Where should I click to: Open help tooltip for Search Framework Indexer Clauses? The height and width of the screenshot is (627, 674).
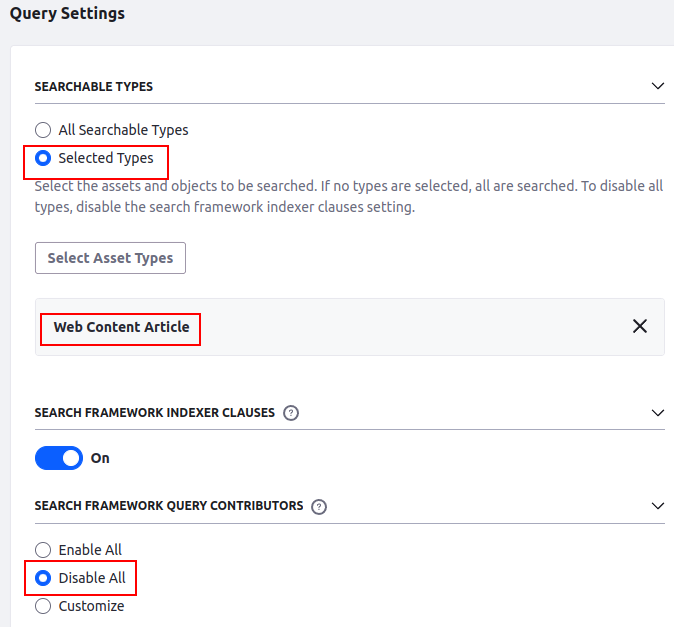291,413
